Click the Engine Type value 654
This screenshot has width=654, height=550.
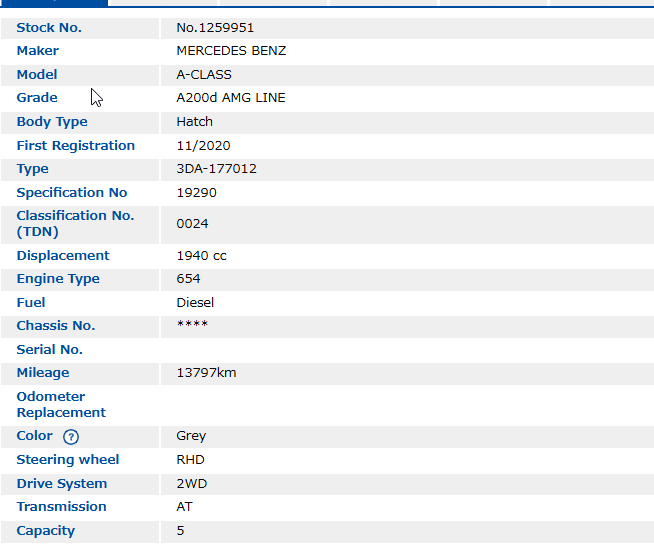click(x=188, y=279)
